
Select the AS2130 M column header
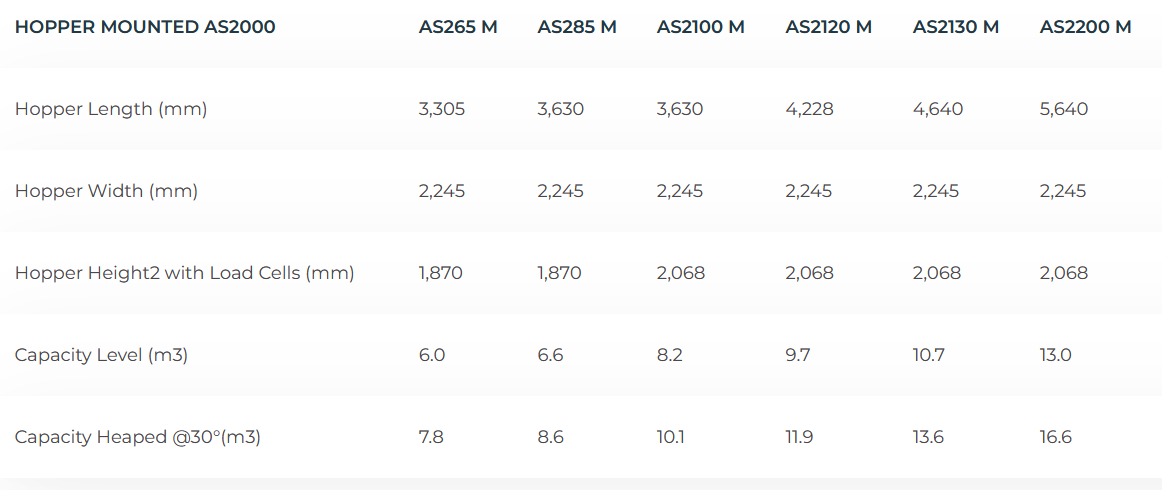pyautogui.click(x=955, y=27)
